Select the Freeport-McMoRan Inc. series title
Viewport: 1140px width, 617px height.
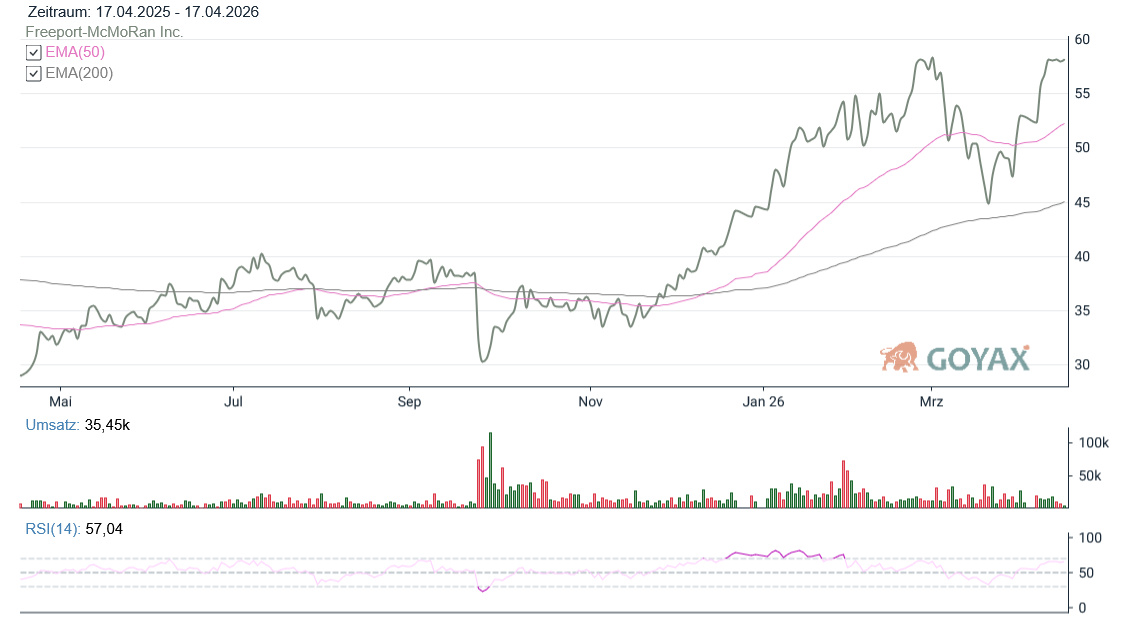point(104,32)
